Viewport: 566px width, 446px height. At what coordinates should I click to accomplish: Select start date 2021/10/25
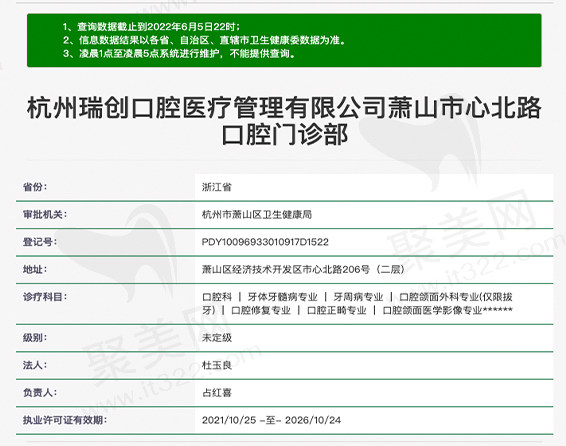(229, 420)
